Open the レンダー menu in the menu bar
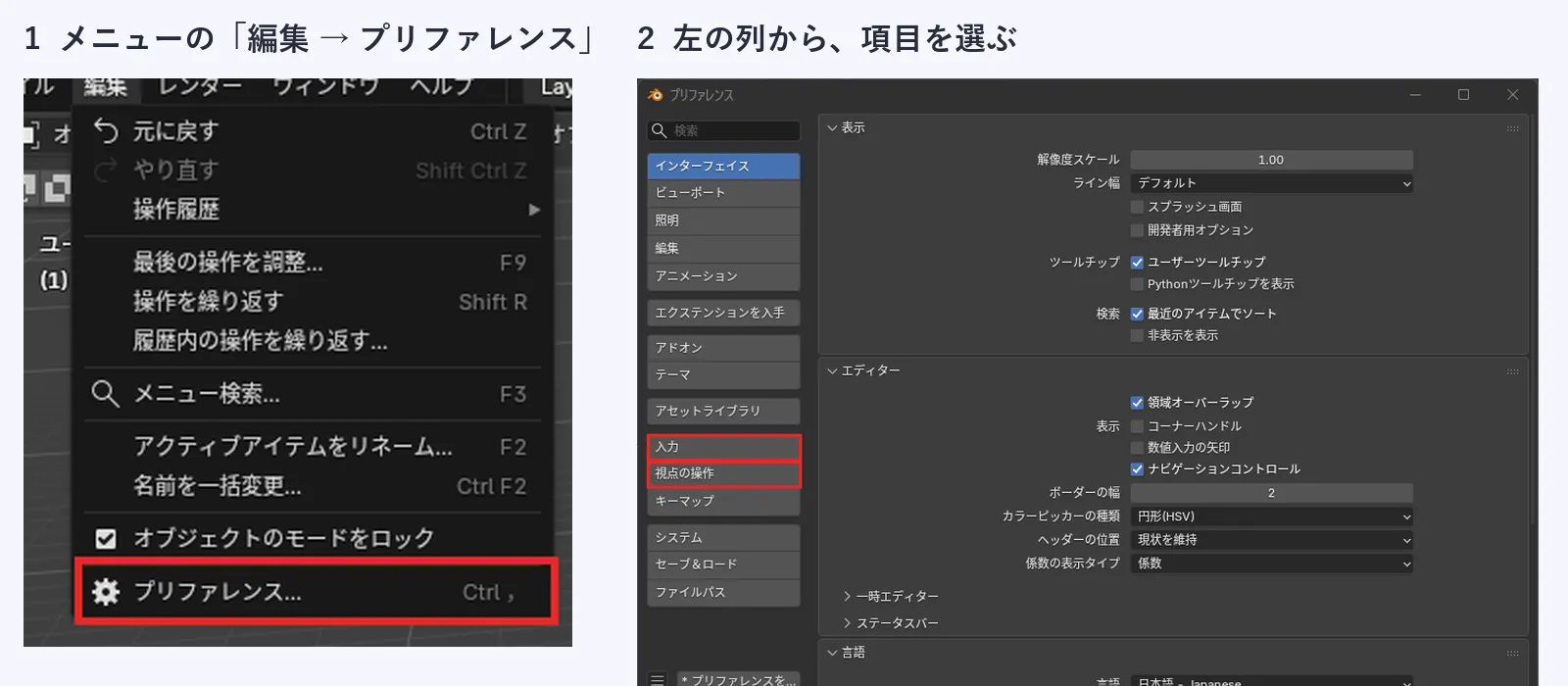1568x686 pixels. click(x=200, y=87)
